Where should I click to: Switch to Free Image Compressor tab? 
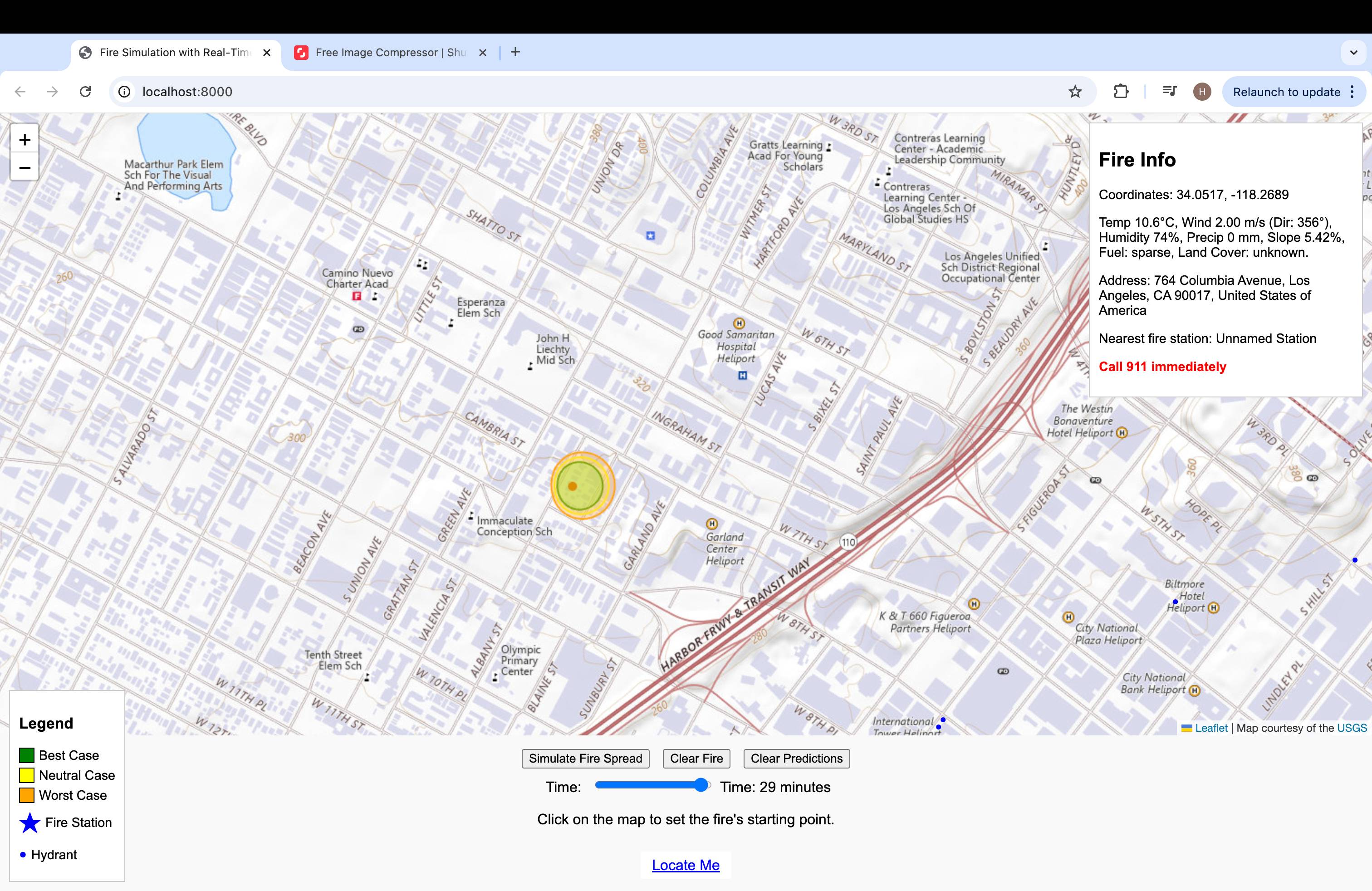click(390, 53)
